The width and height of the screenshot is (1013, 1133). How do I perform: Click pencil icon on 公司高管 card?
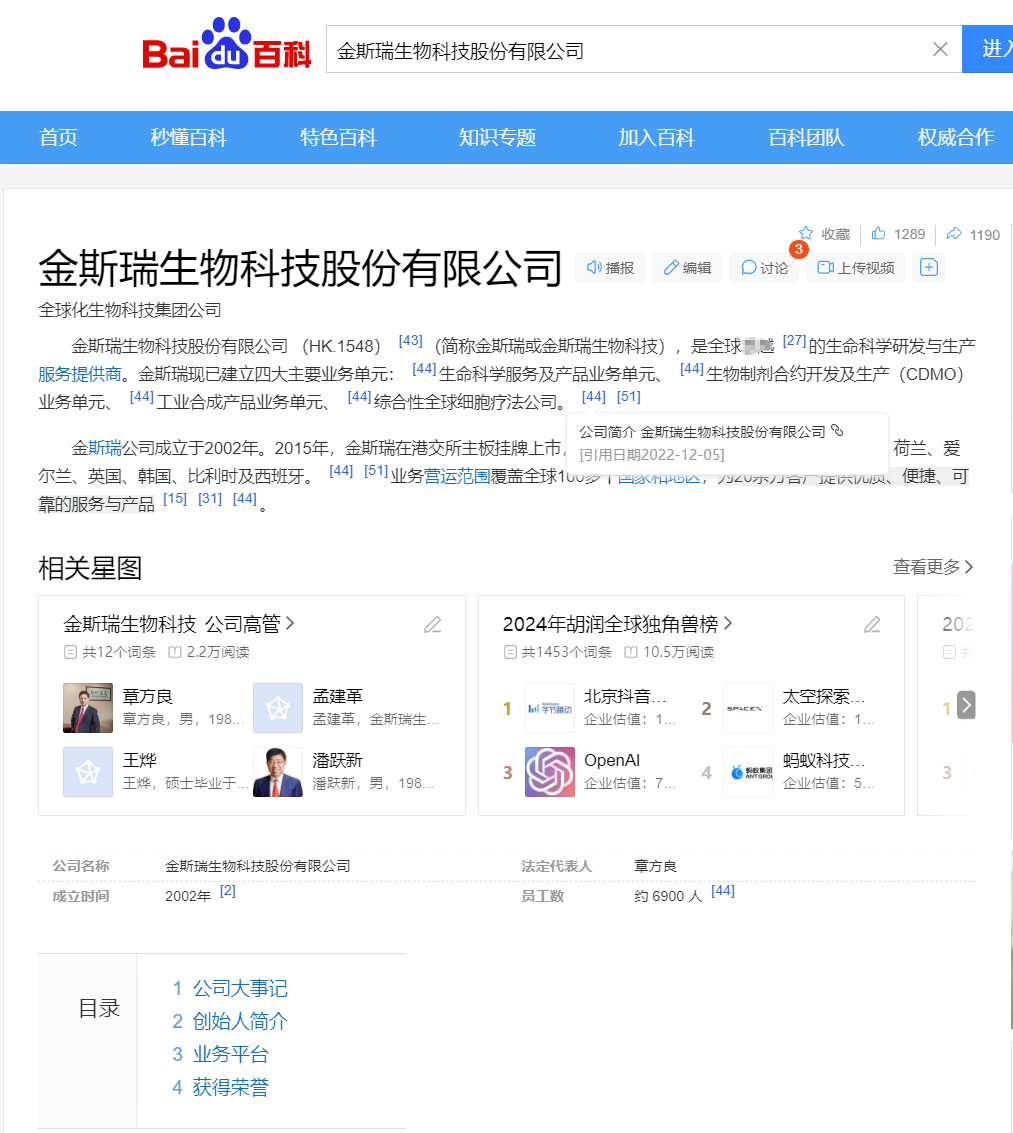point(432,625)
